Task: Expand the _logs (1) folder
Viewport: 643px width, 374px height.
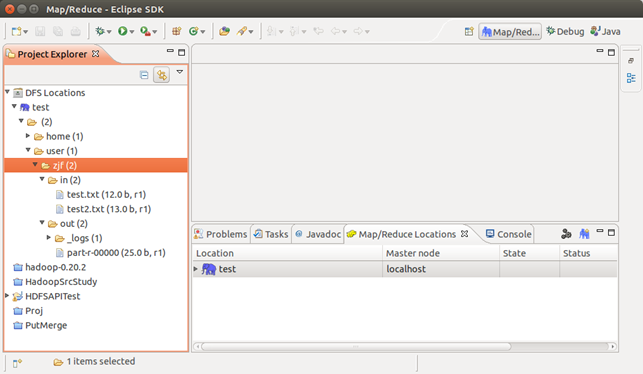Action: click(x=48, y=237)
